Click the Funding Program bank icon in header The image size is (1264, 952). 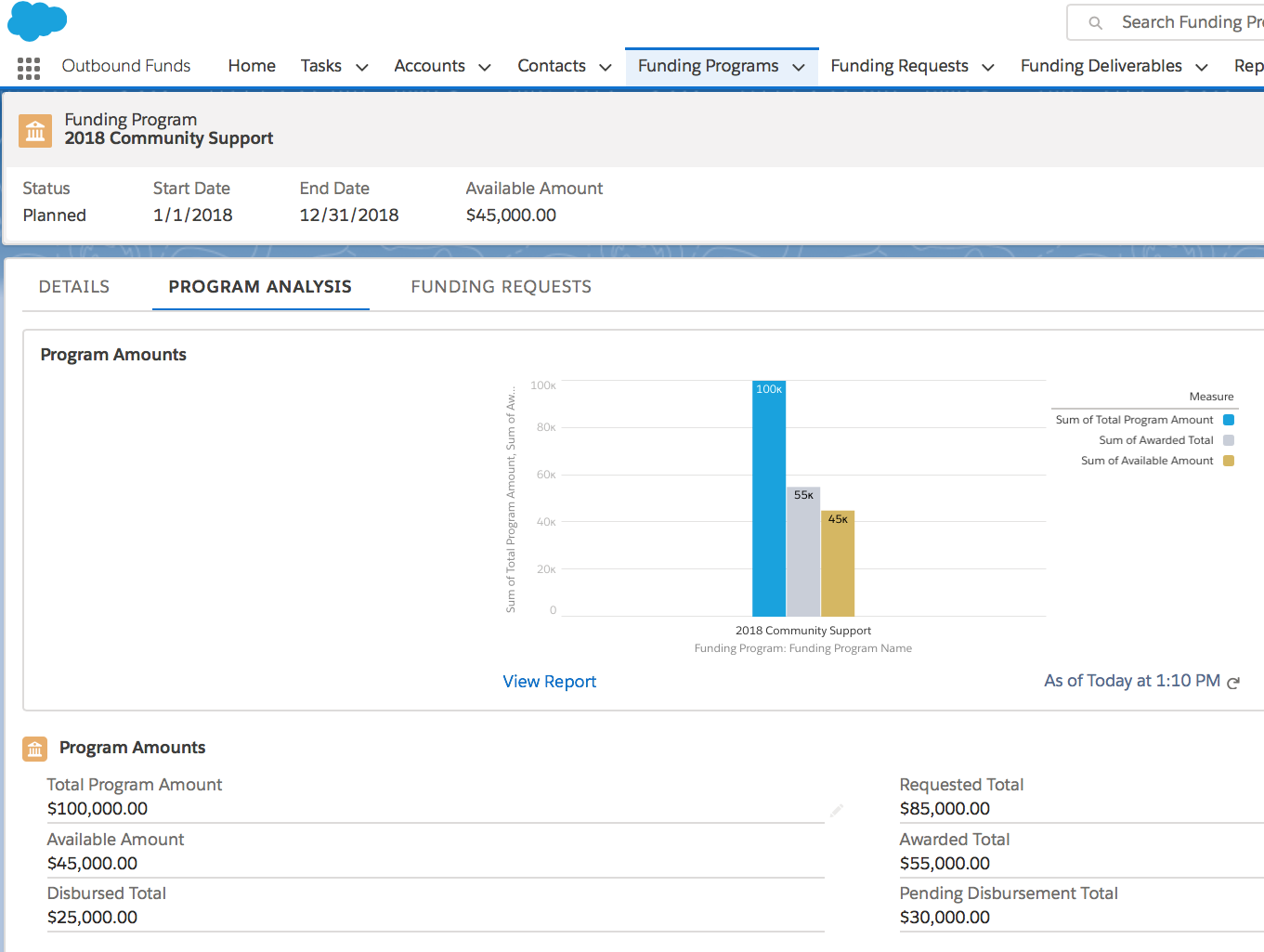(35, 131)
